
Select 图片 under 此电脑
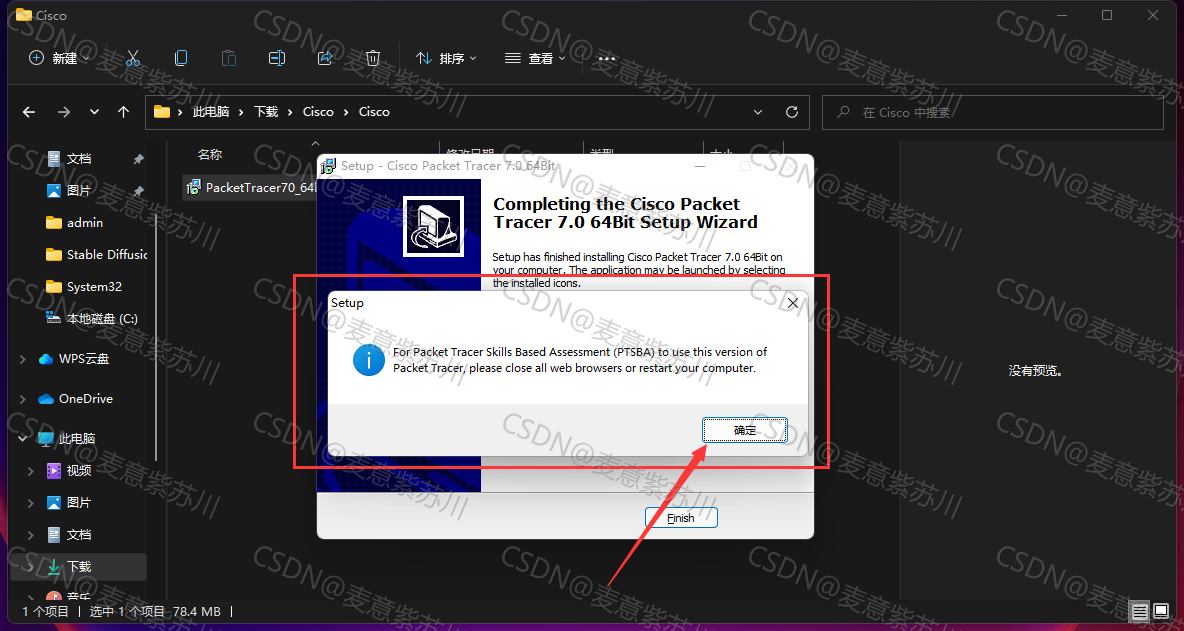(79, 503)
